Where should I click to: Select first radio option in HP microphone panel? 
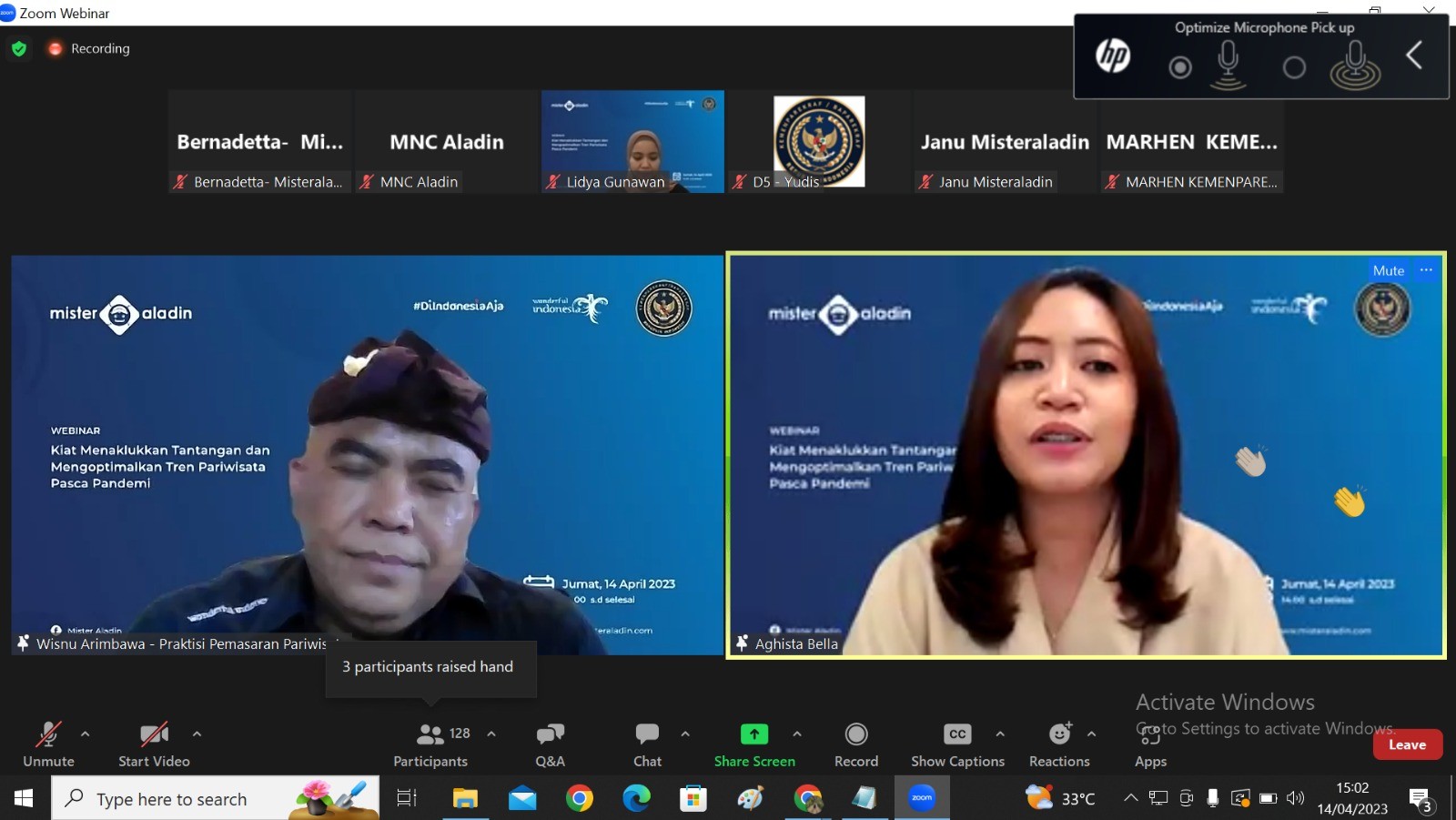(x=1180, y=67)
